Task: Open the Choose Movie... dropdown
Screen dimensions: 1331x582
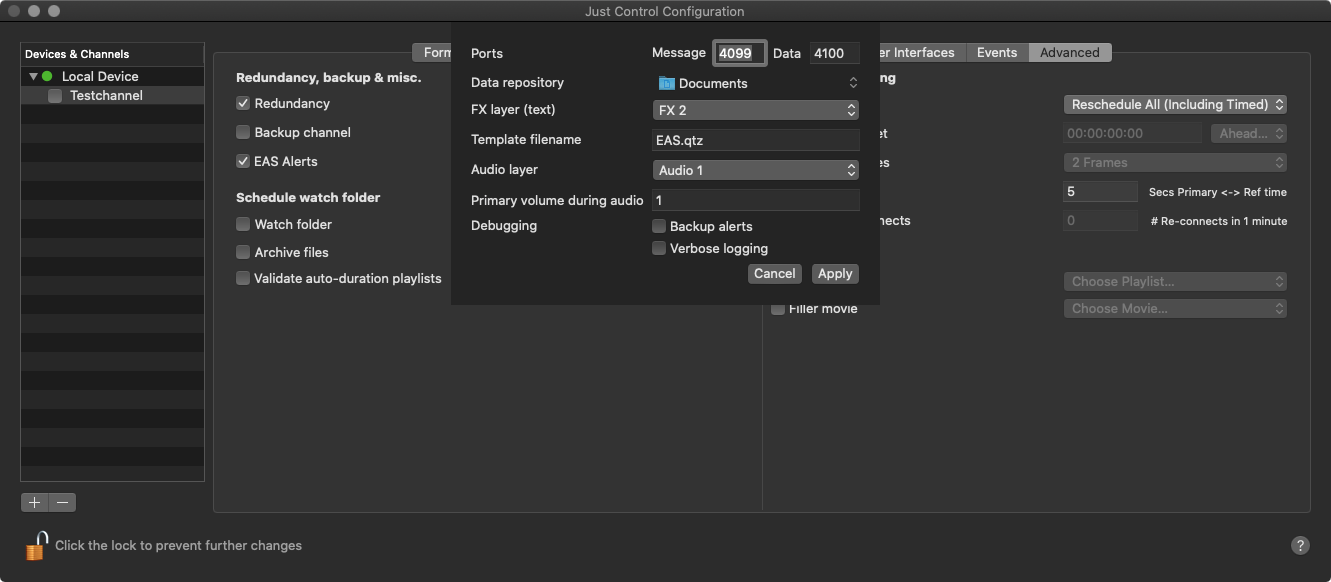Action: (1175, 309)
